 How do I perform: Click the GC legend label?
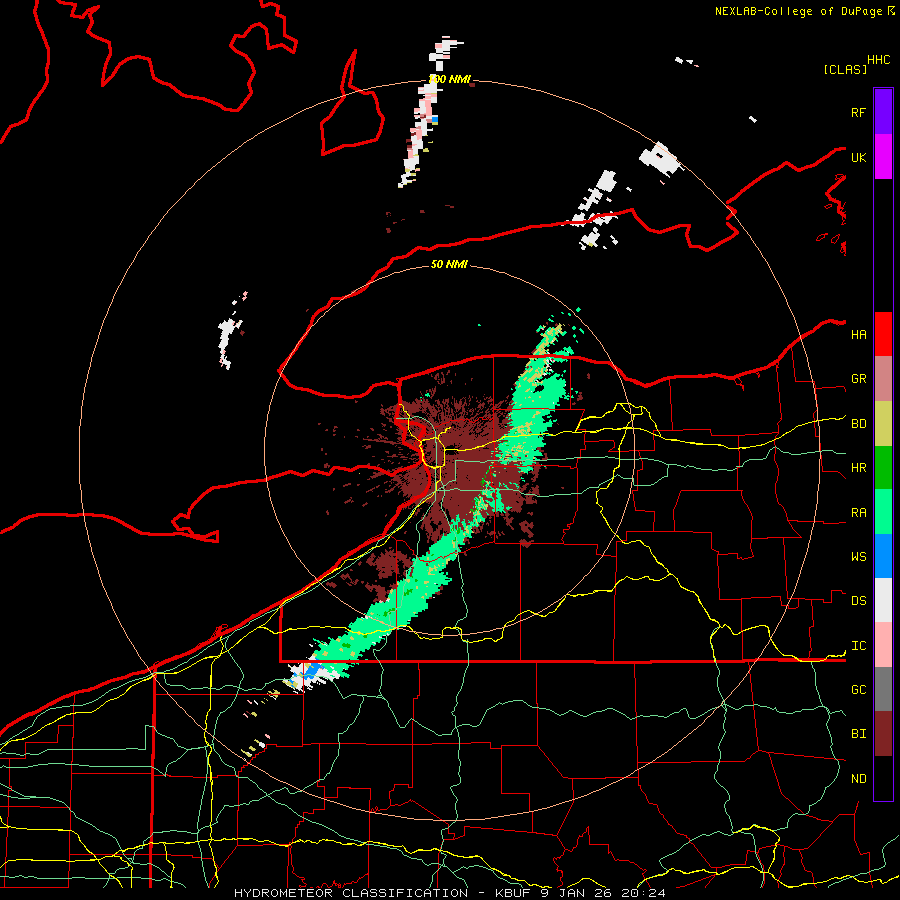858,690
